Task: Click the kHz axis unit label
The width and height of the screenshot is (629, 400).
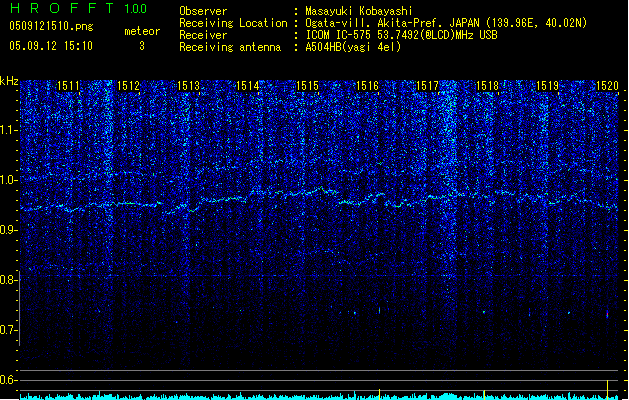Action: point(10,81)
